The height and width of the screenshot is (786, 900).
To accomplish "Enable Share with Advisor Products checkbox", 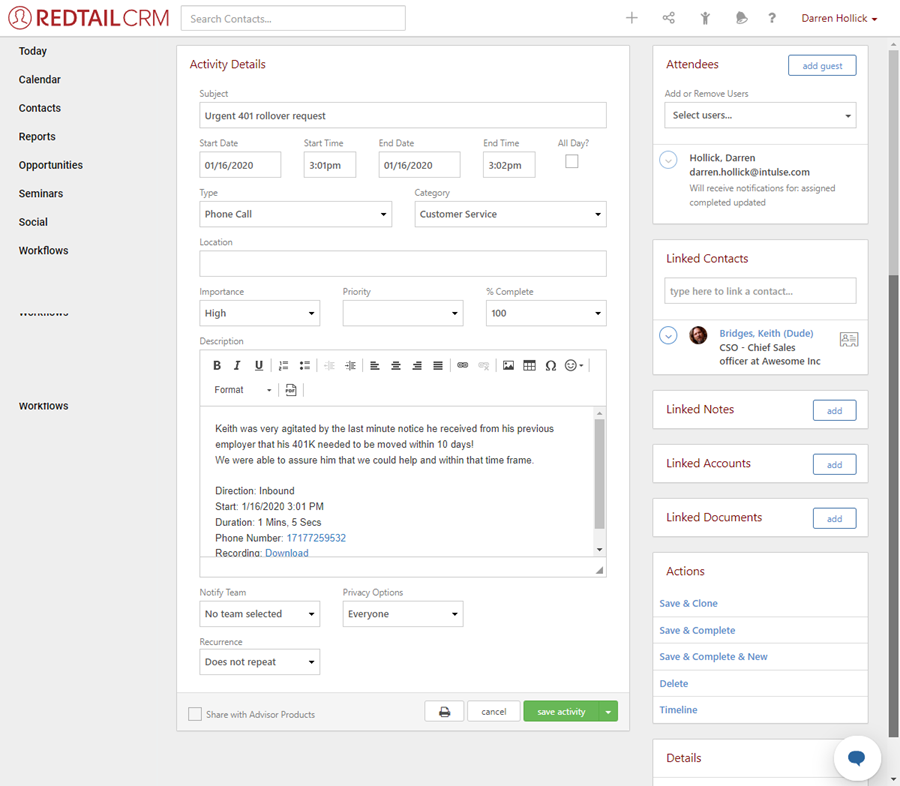I will pos(195,714).
